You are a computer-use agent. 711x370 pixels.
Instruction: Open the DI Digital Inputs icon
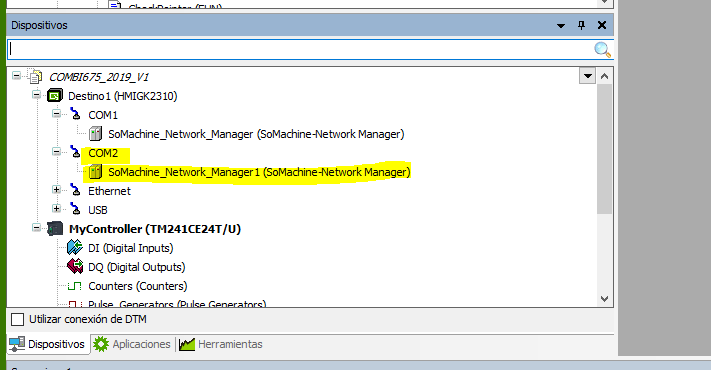click(75, 248)
